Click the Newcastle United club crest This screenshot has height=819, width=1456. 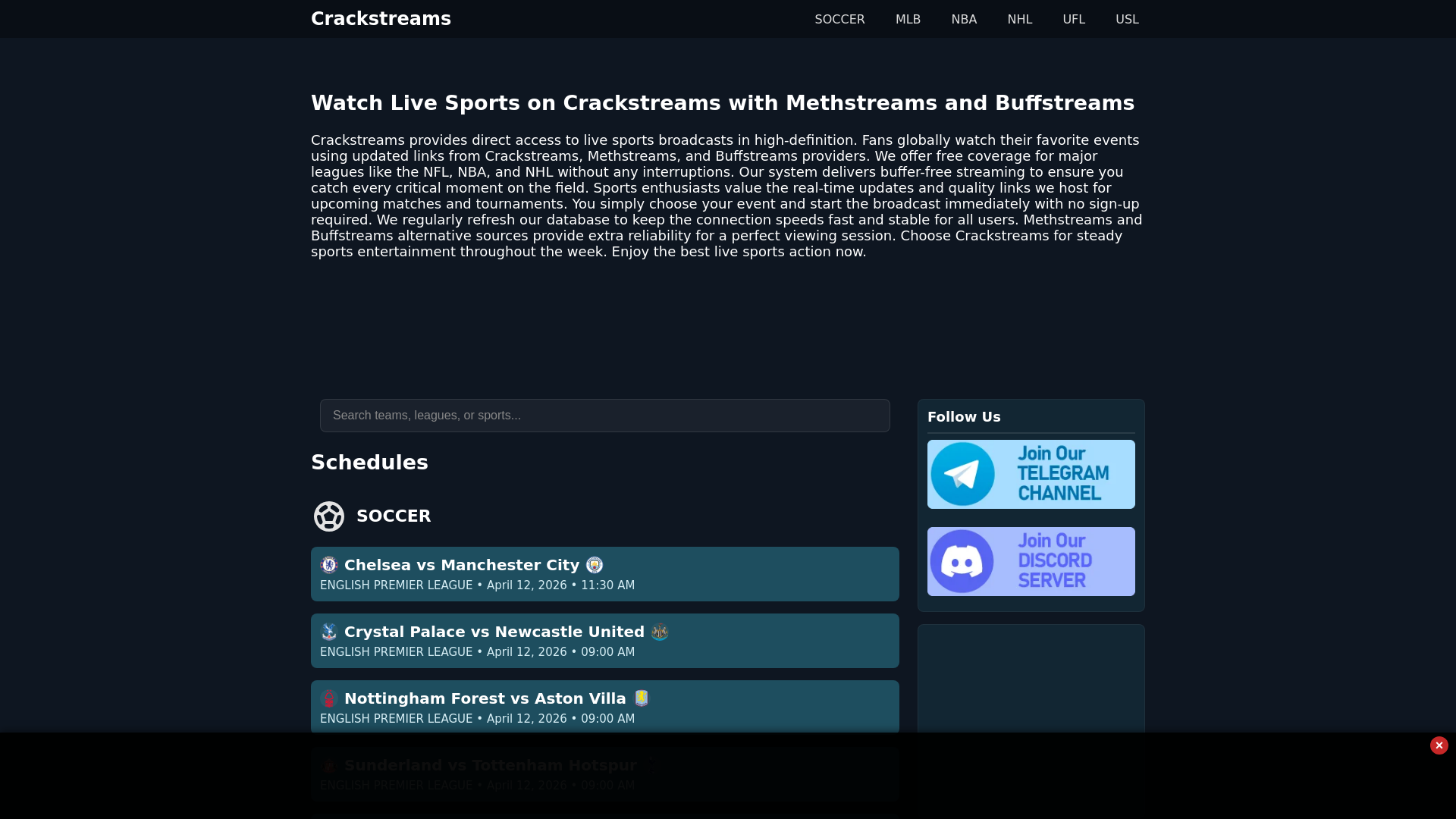click(660, 632)
